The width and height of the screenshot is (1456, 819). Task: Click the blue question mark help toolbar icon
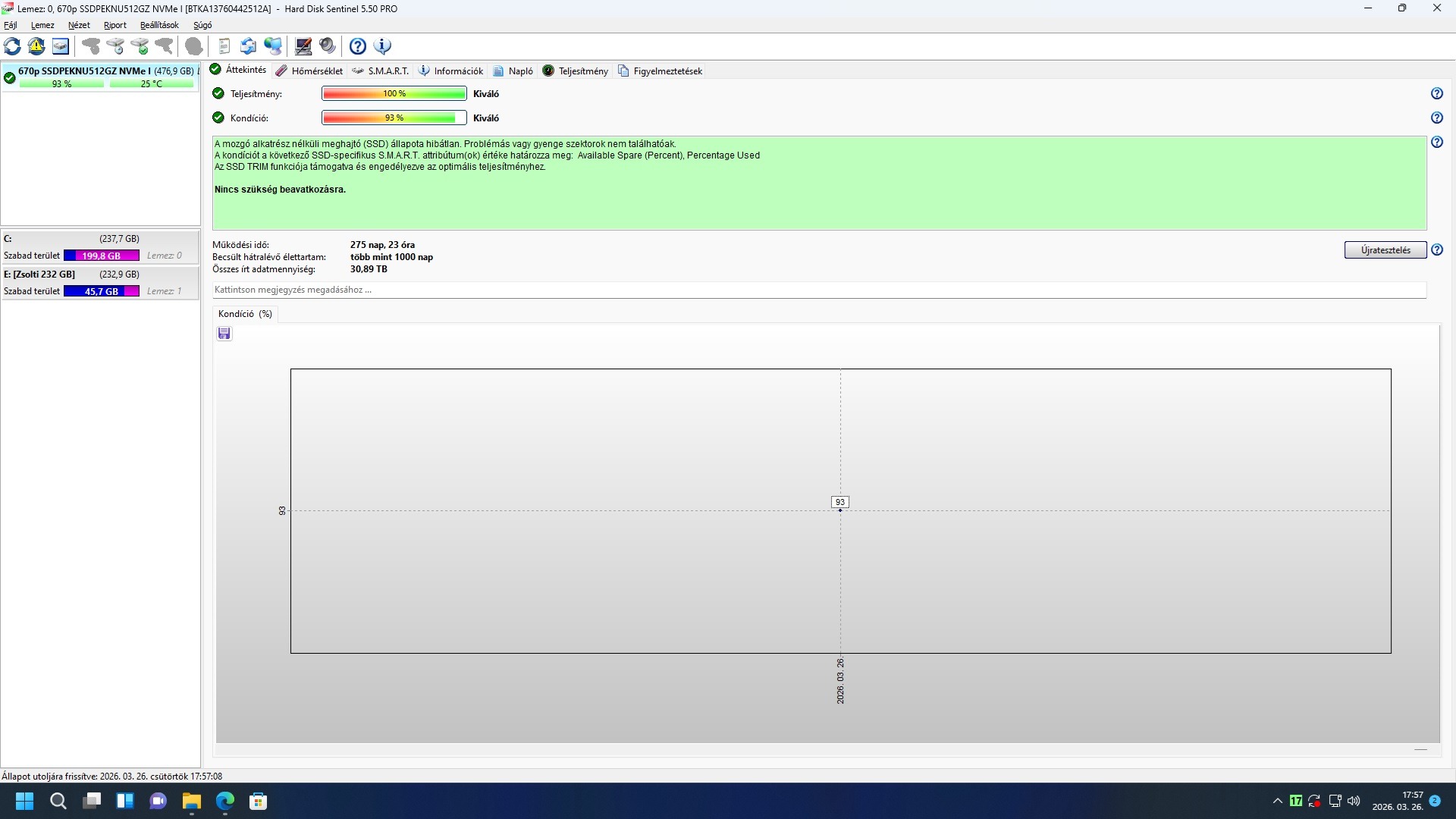pyautogui.click(x=358, y=46)
